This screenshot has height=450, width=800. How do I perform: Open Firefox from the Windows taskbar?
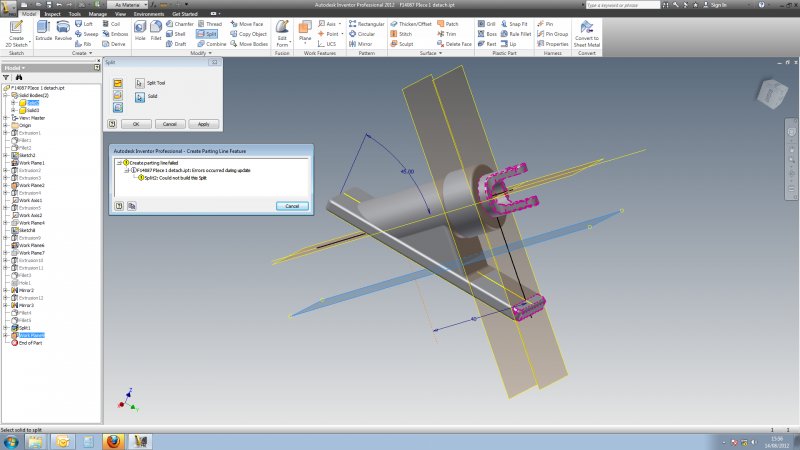pos(114,440)
